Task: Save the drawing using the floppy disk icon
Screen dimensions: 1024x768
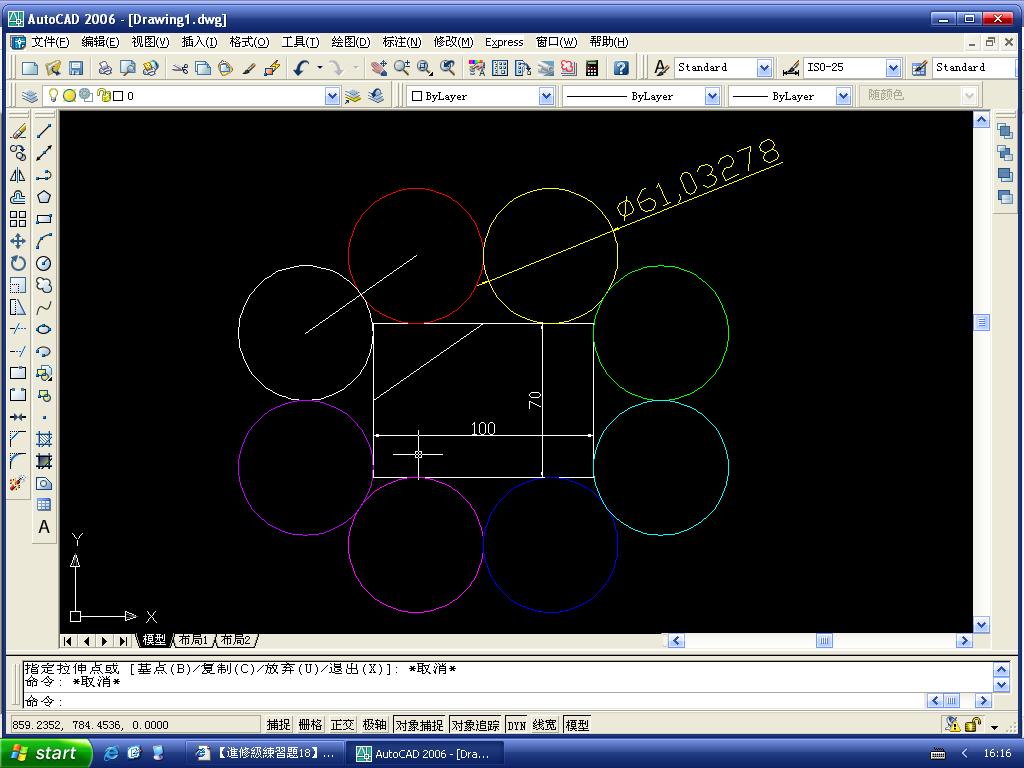Action: pos(76,67)
